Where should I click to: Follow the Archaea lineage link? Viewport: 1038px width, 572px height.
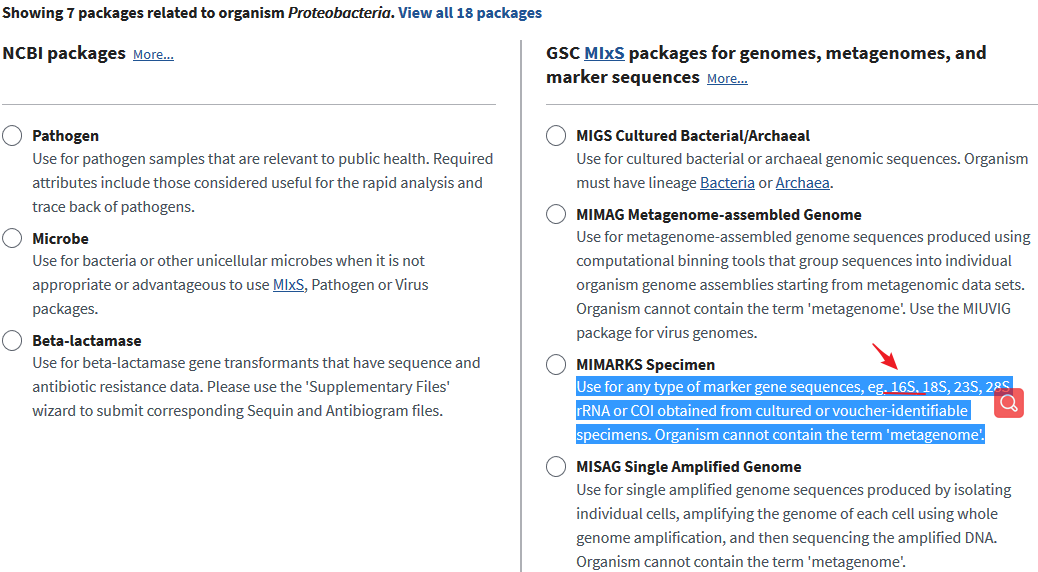tap(802, 183)
